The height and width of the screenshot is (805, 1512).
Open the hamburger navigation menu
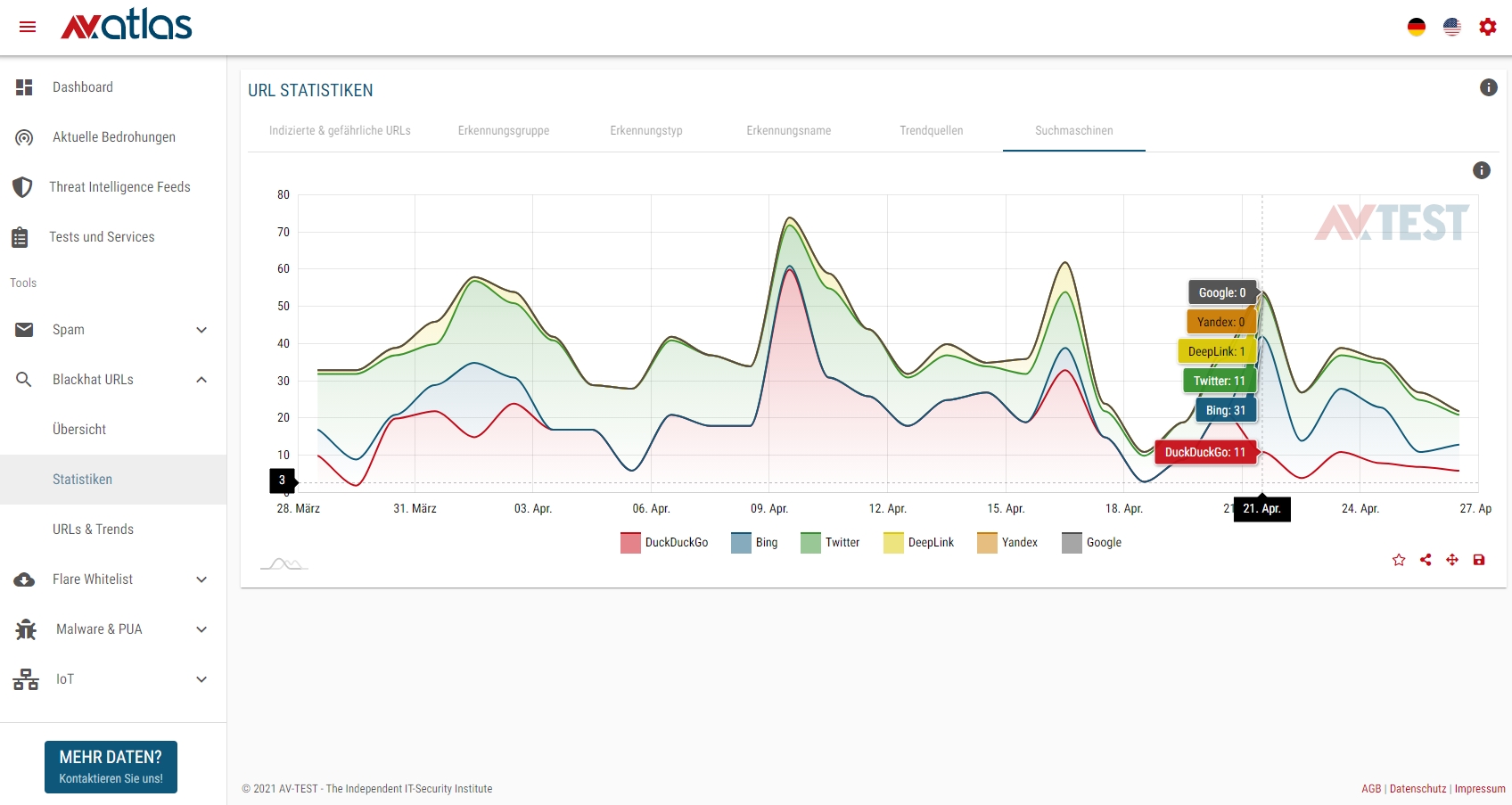(x=28, y=27)
